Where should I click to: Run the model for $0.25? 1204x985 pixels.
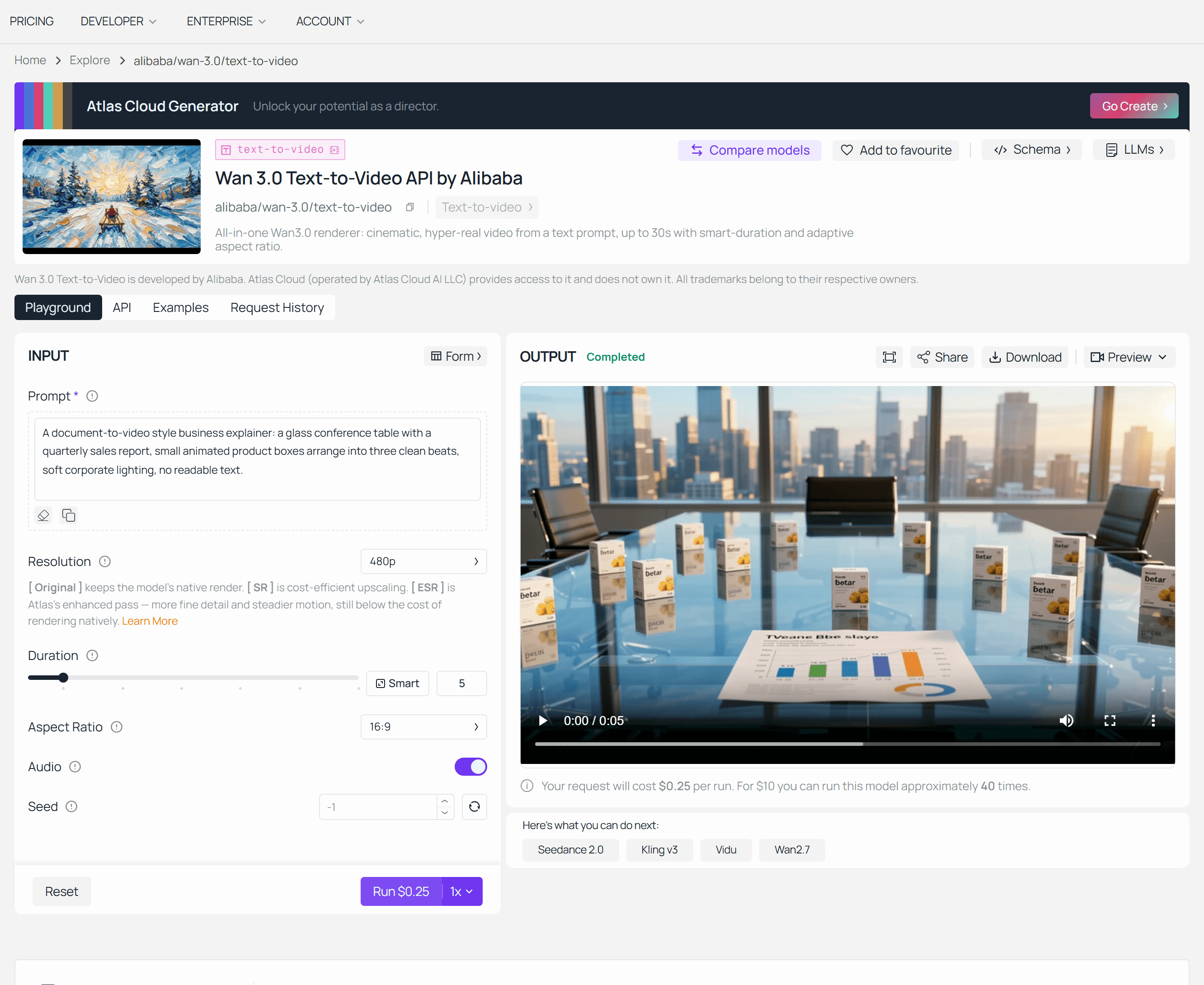(x=401, y=891)
